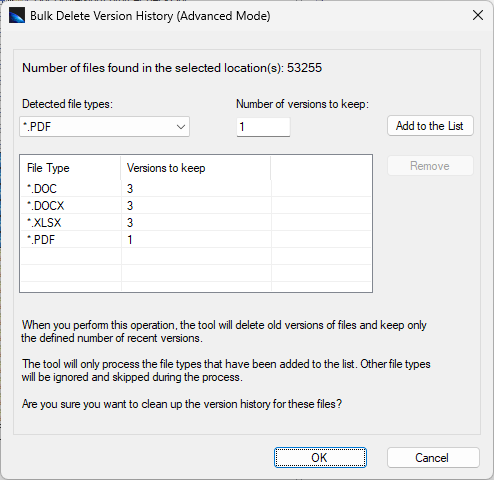Select the *.PDF row in list
Viewport: 494px width, 480px height.
196,240
